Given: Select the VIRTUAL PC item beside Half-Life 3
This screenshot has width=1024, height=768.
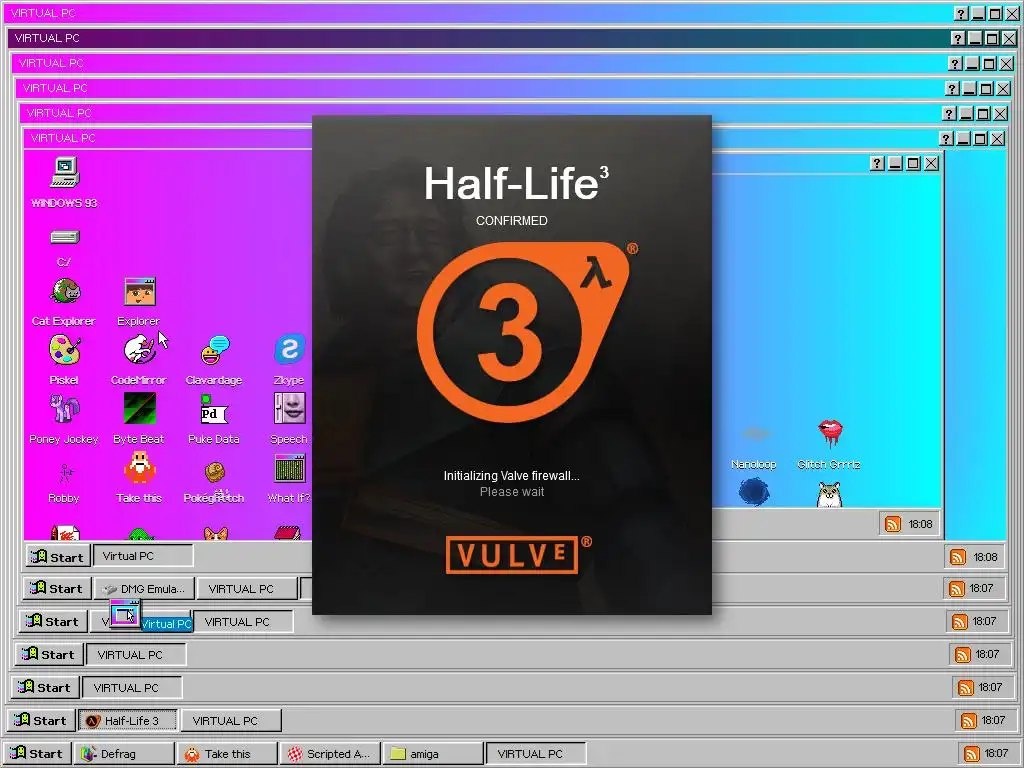Looking at the screenshot, I should (x=231, y=720).
